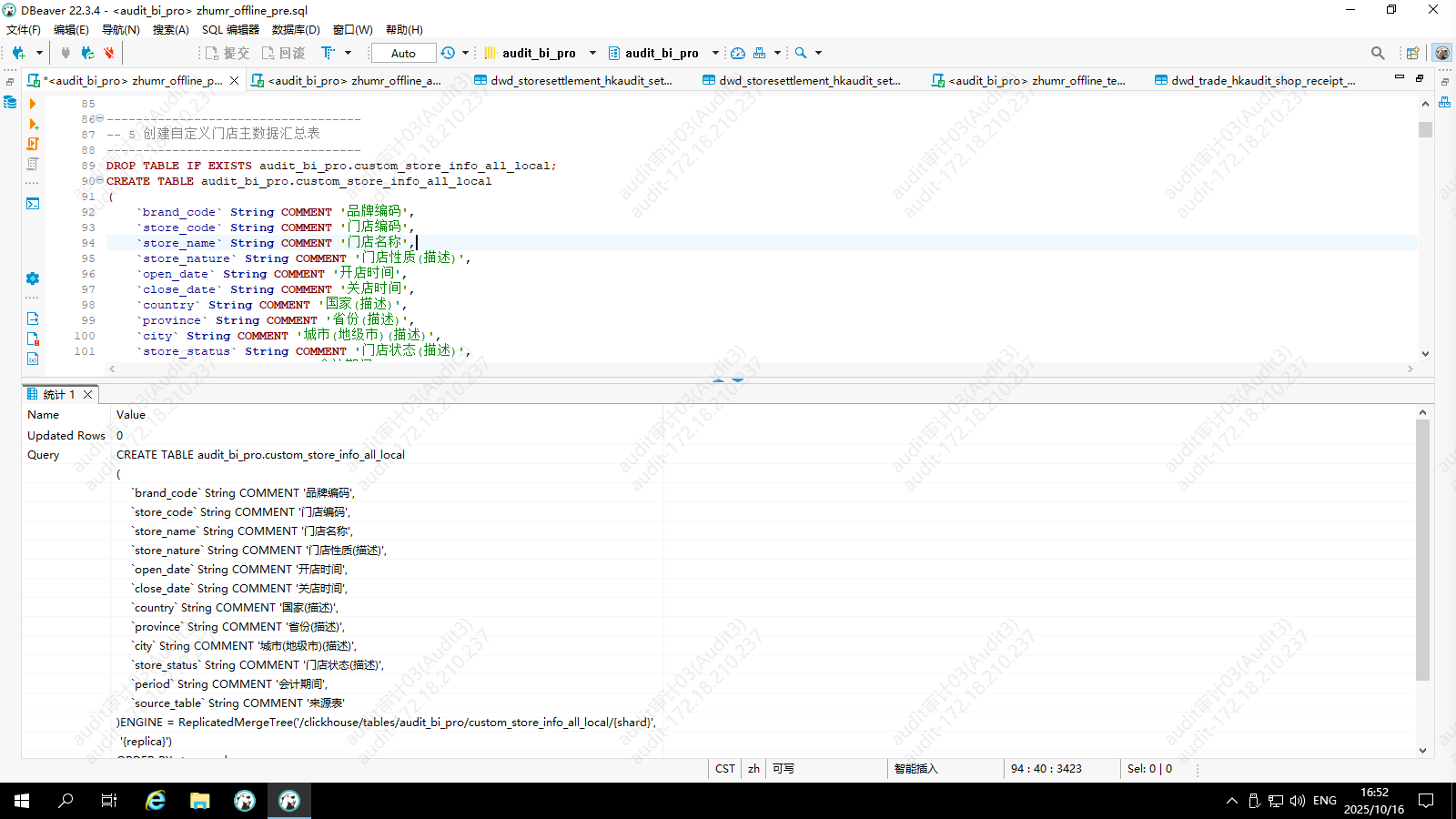Viewport: 1456px width, 819px height.
Task: Click the blue gear settings icon in editor sidebar
Action: [x=33, y=278]
